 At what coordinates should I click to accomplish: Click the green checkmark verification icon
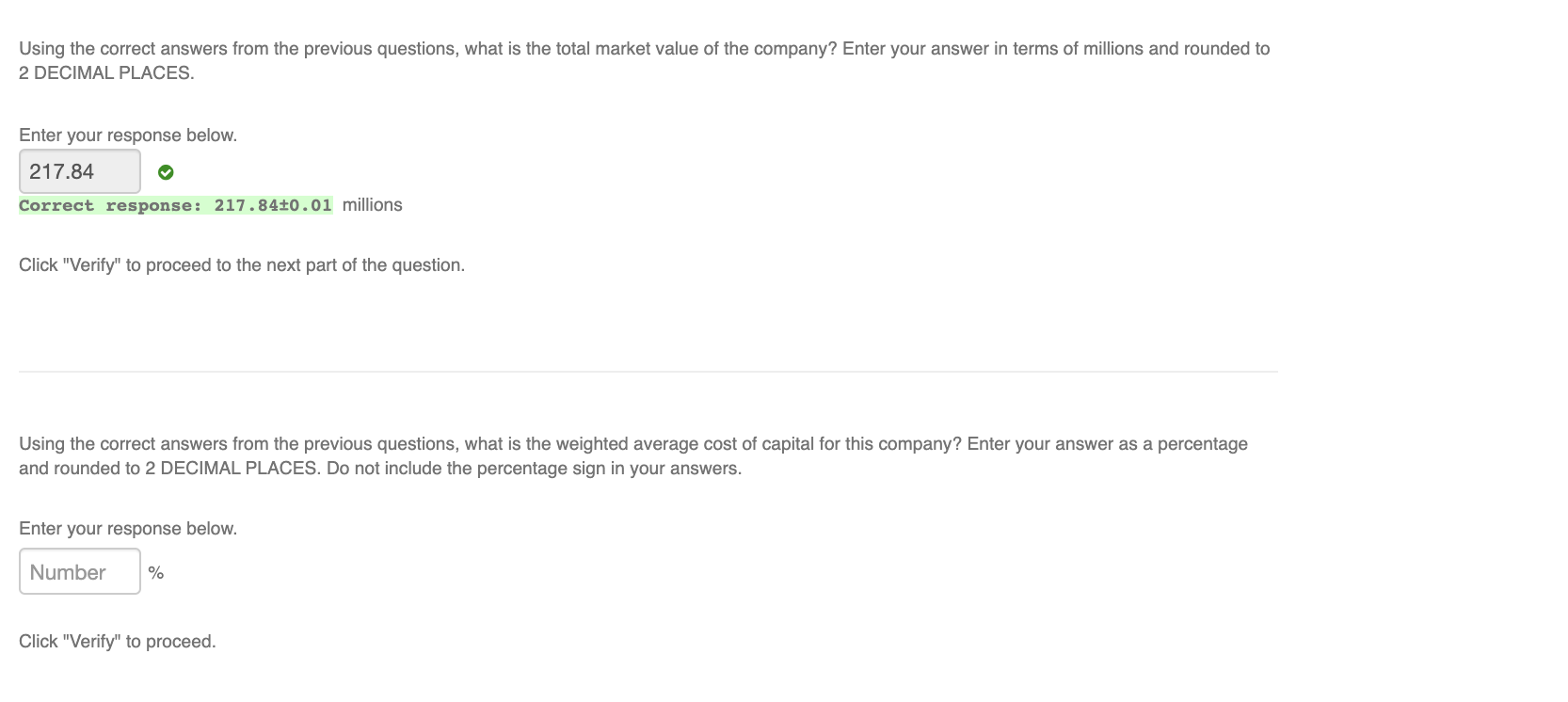click(167, 172)
